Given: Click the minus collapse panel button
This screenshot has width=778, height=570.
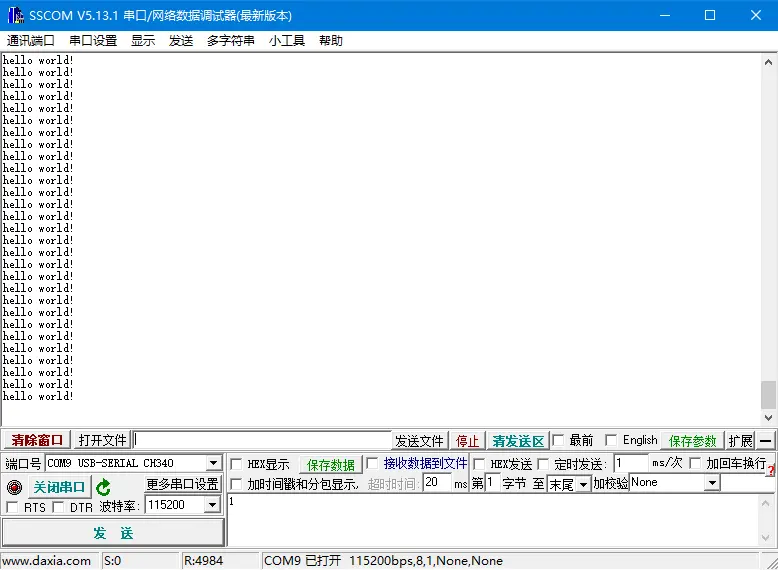Looking at the screenshot, I should [766, 440].
